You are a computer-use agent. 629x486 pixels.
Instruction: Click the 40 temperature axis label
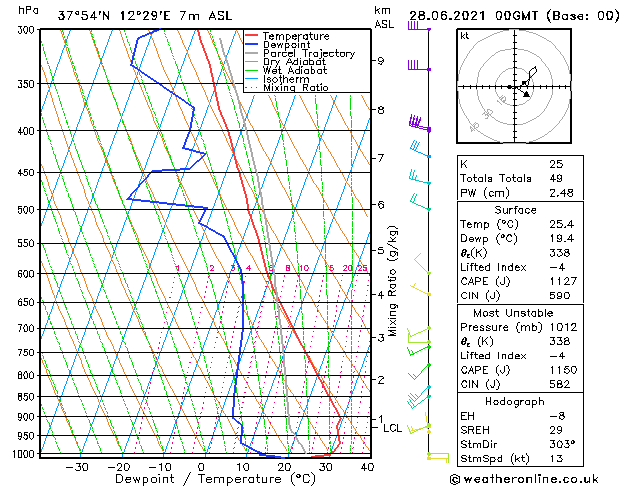[367, 467]
